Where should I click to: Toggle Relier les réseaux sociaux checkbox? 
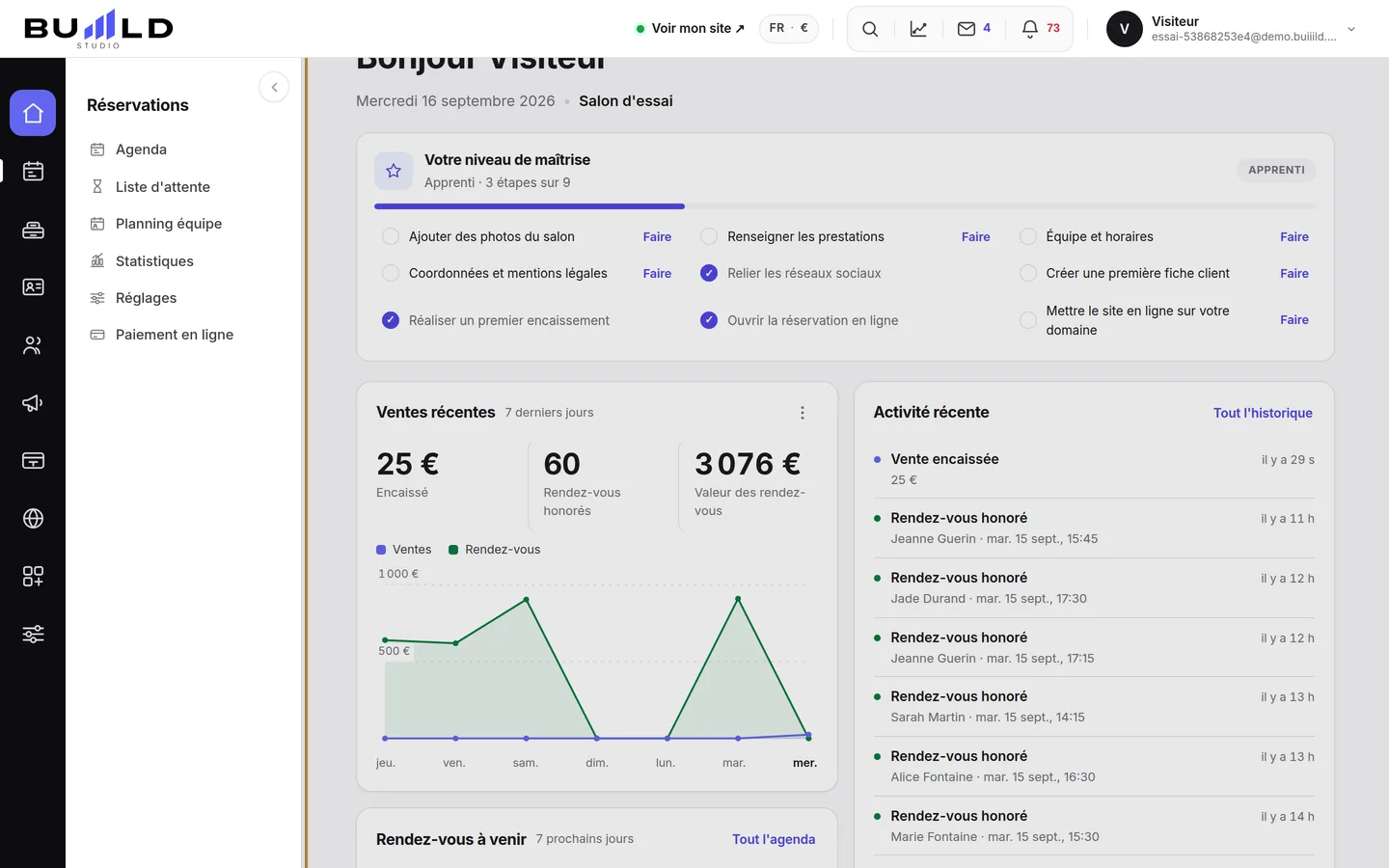click(x=709, y=273)
